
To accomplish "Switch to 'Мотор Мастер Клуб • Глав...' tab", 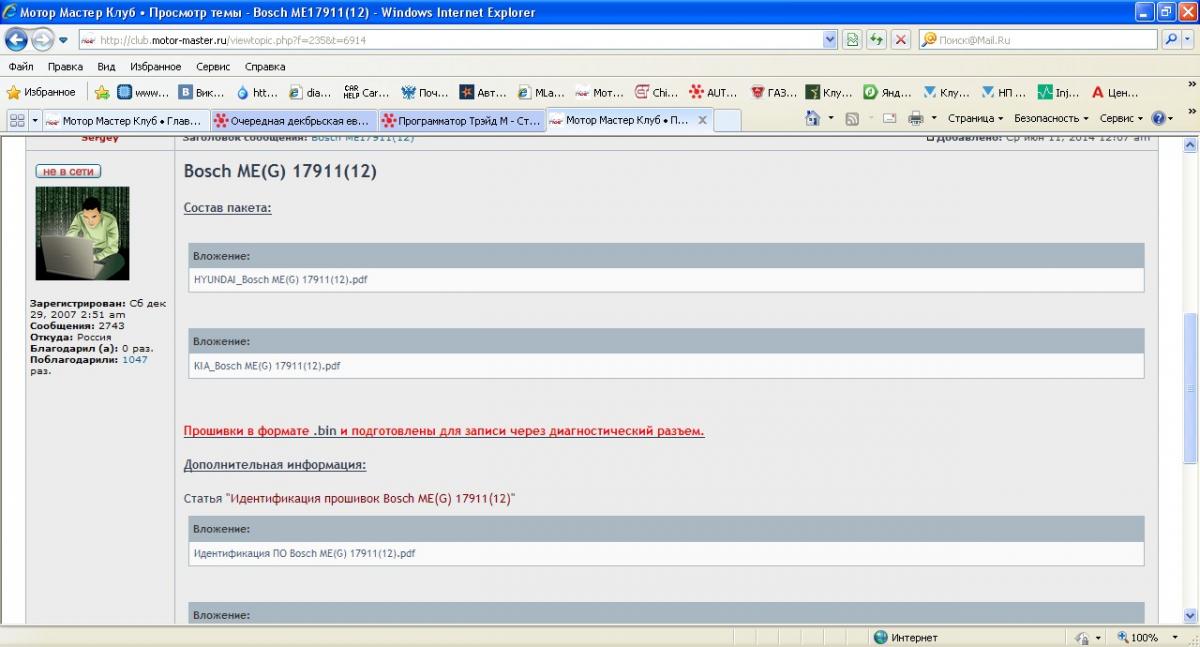I will click(126, 120).
